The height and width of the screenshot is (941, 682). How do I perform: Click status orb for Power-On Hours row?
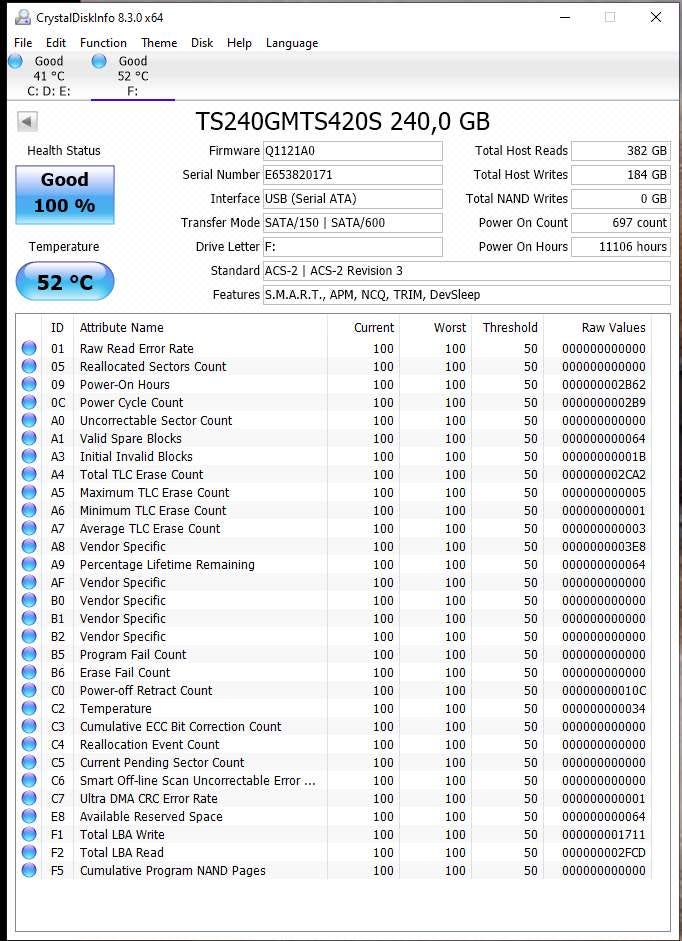click(x=29, y=384)
